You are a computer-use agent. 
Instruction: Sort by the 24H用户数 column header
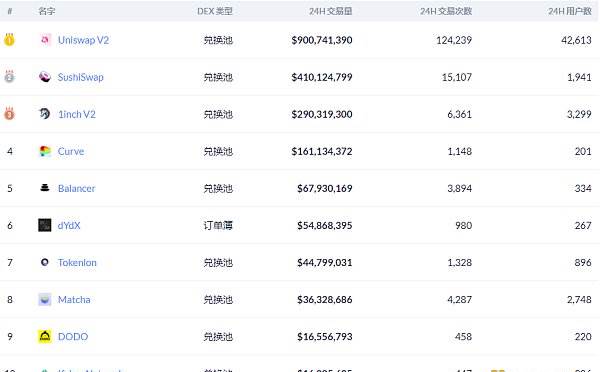point(570,11)
